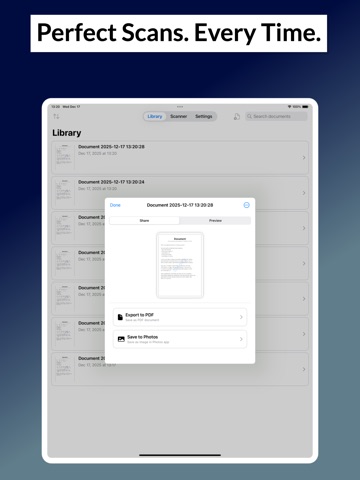
Task: Tap the scanned page preview in the sheet
Action: [180, 265]
